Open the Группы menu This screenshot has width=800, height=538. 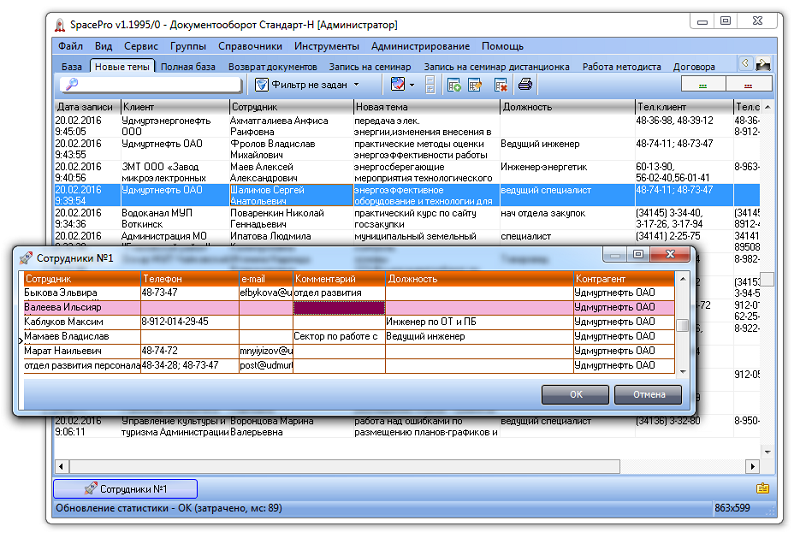(x=188, y=46)
